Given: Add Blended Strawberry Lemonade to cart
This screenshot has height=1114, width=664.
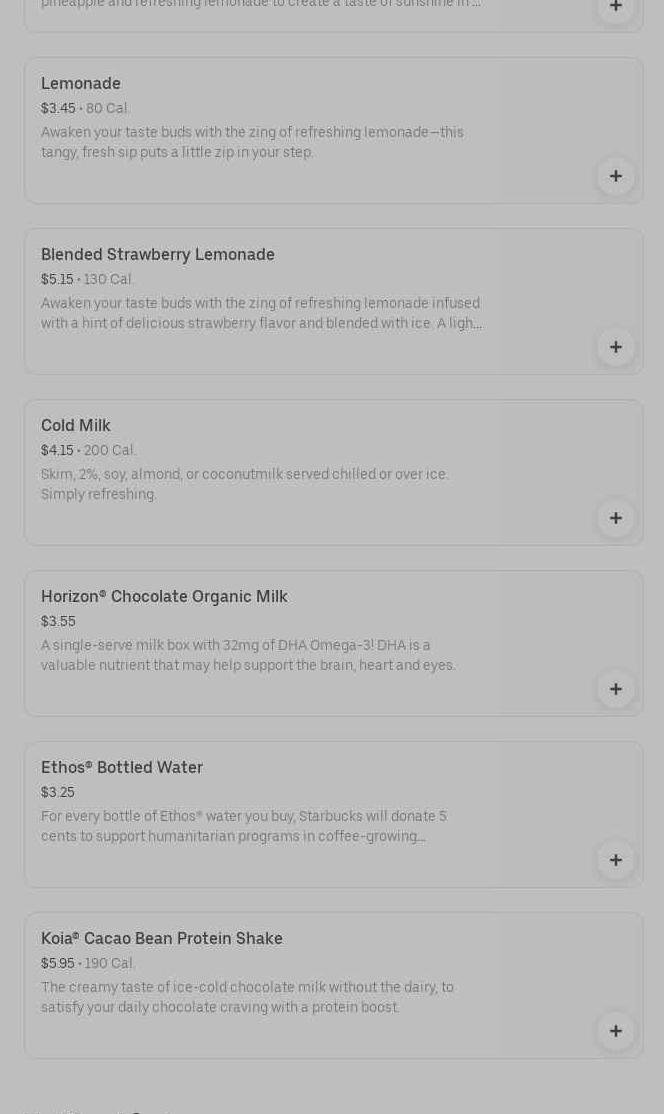Looking at the screenshot, I should click(x=615, y=348).
